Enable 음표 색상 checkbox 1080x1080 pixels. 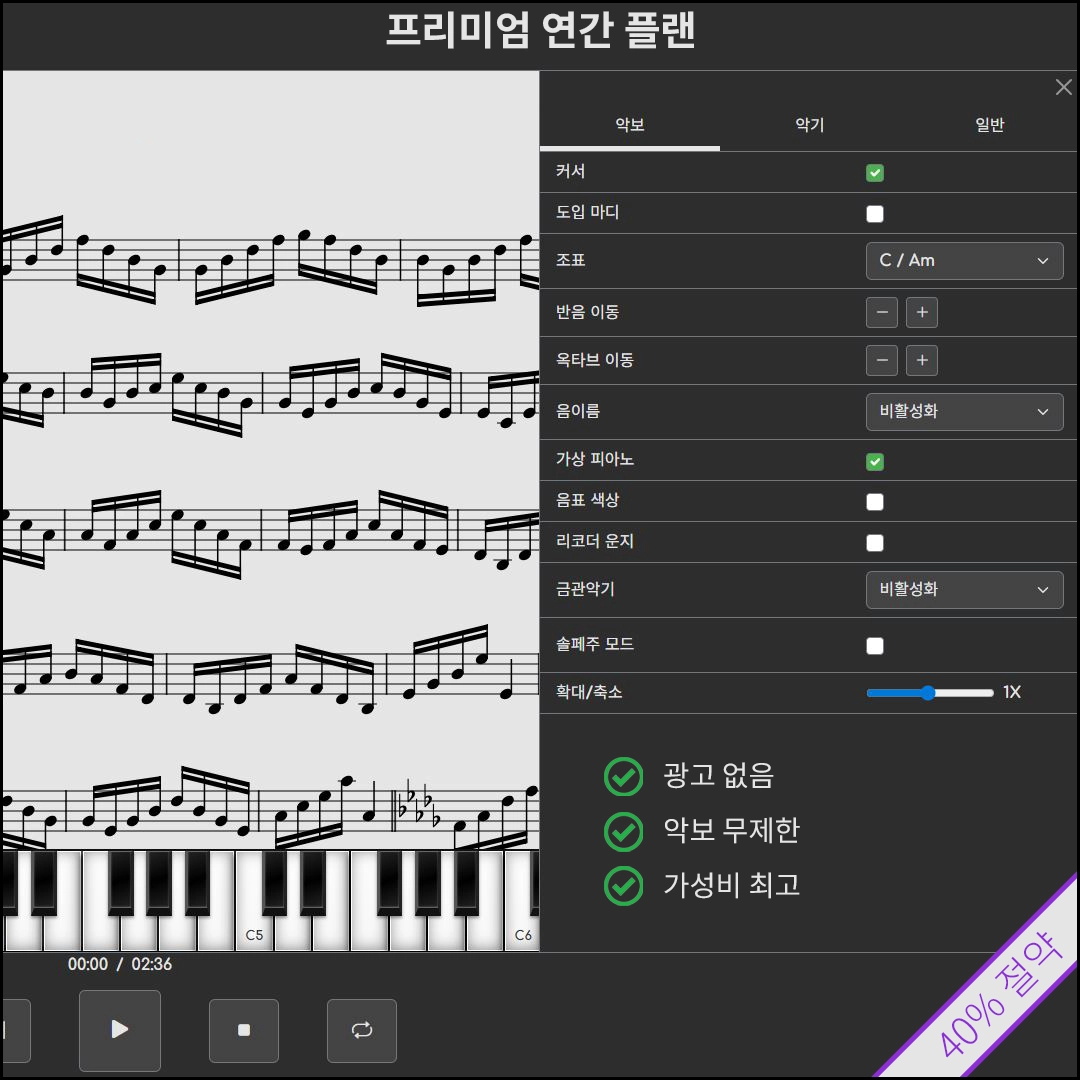875,502
